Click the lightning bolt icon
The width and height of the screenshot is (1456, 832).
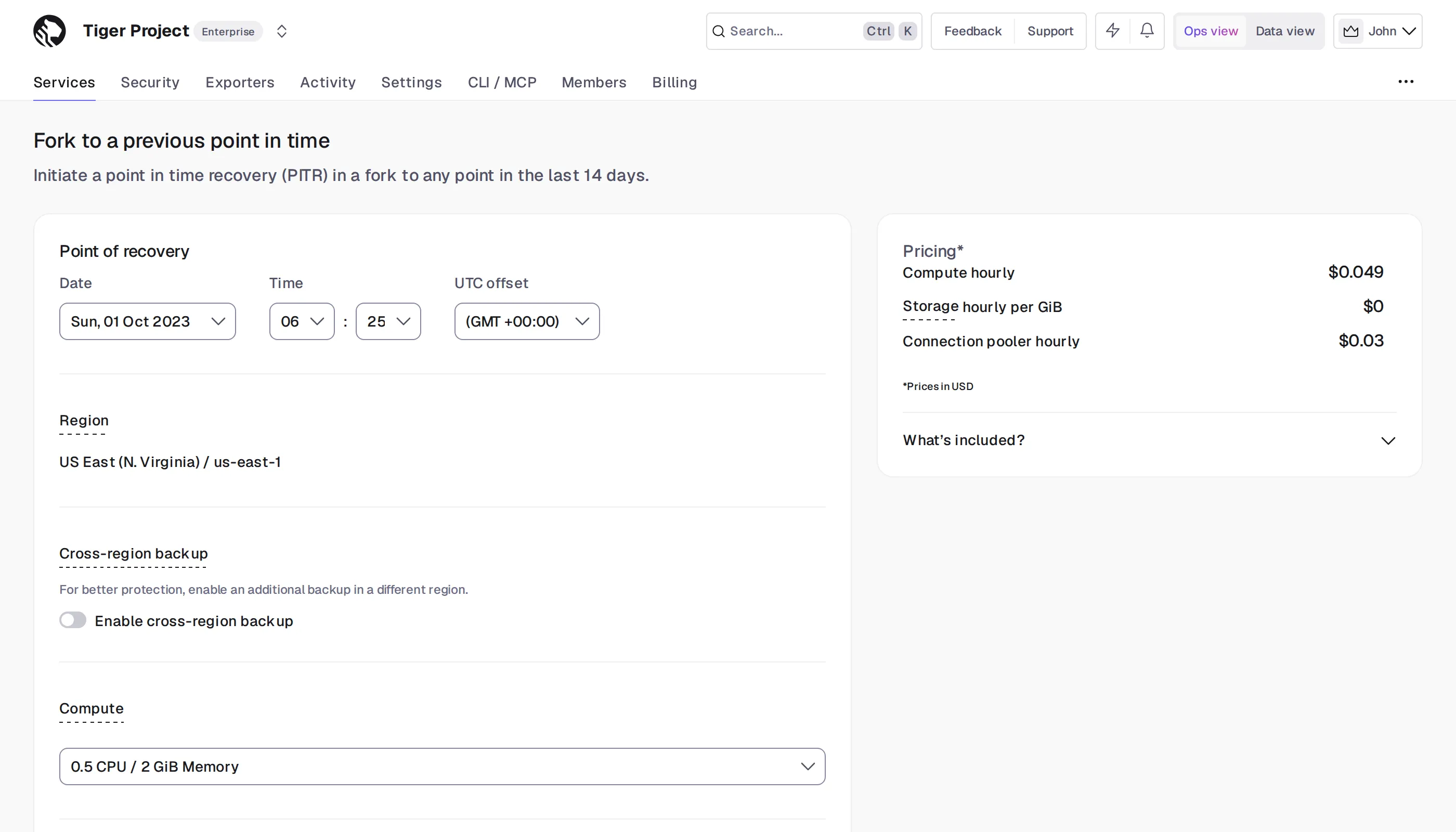pyautogui.click(x=1113, y=31)
